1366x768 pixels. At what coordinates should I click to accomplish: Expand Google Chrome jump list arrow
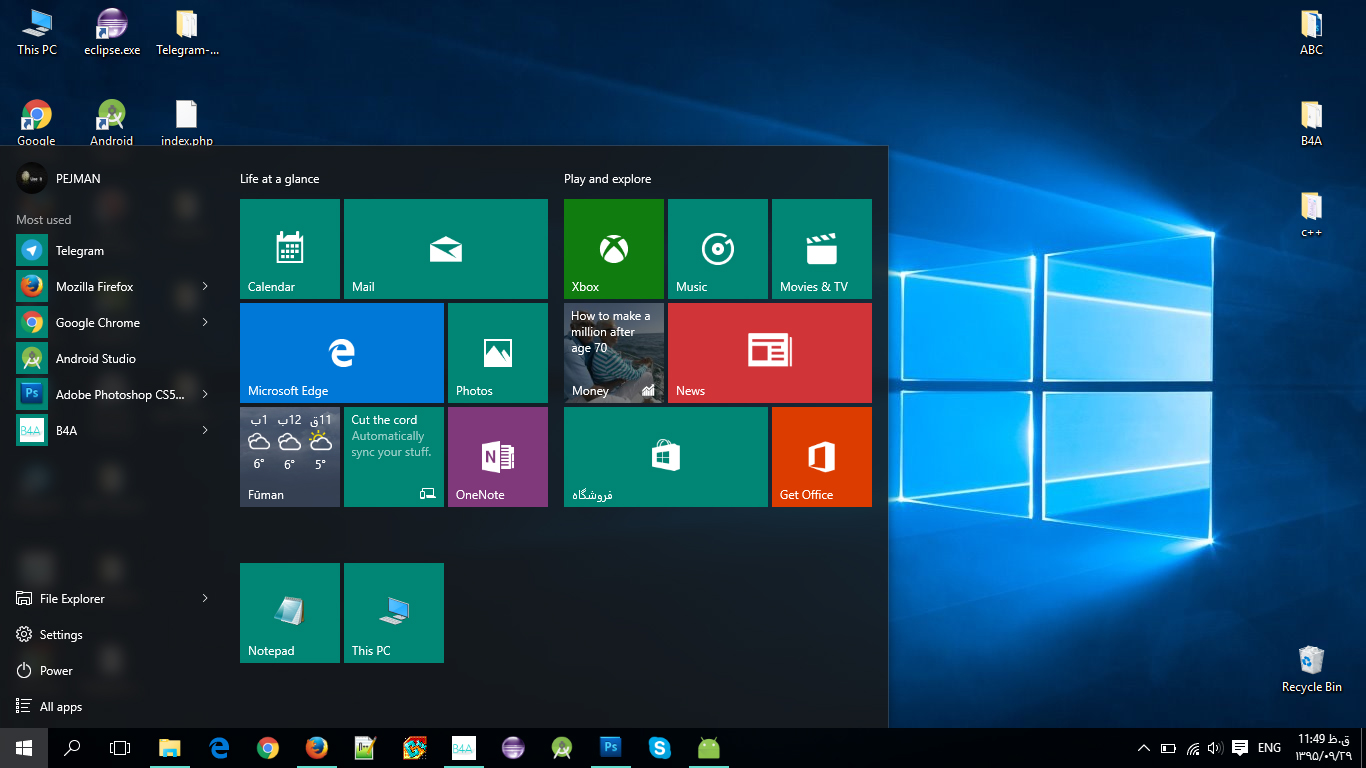(205, 323)
